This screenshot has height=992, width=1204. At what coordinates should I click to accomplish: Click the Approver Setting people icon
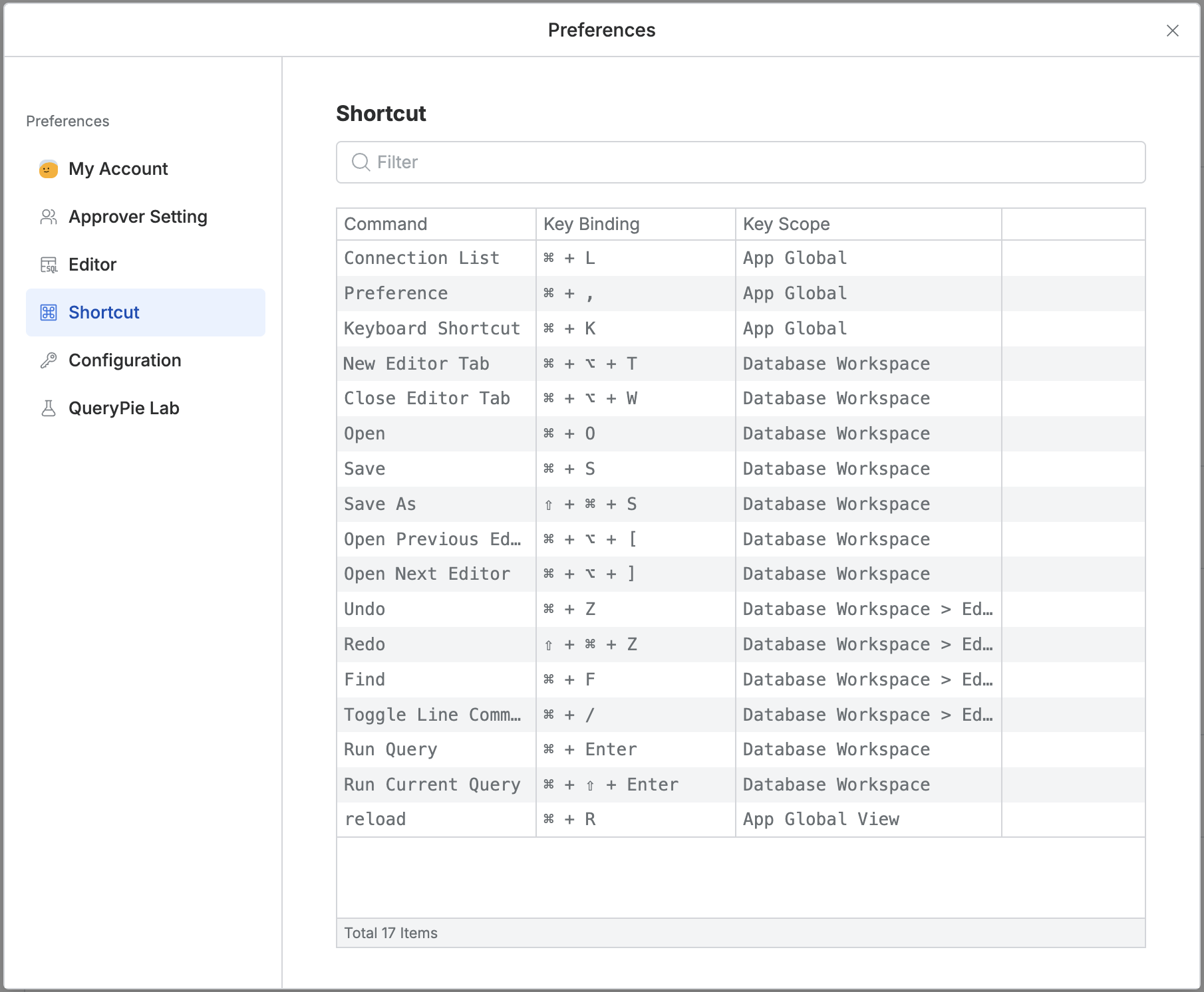pyautogui.click(x=49, y=217)
